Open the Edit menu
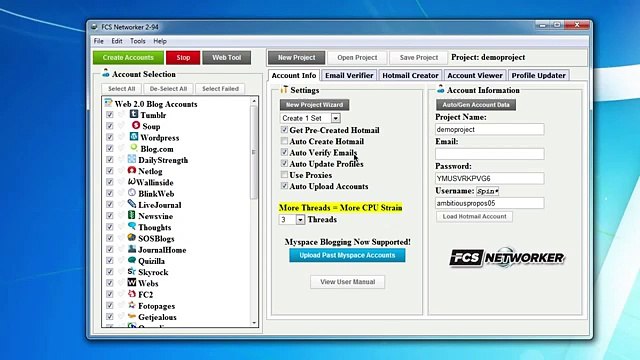This screenshot has width=640, height=360. (x=117, y=41)
